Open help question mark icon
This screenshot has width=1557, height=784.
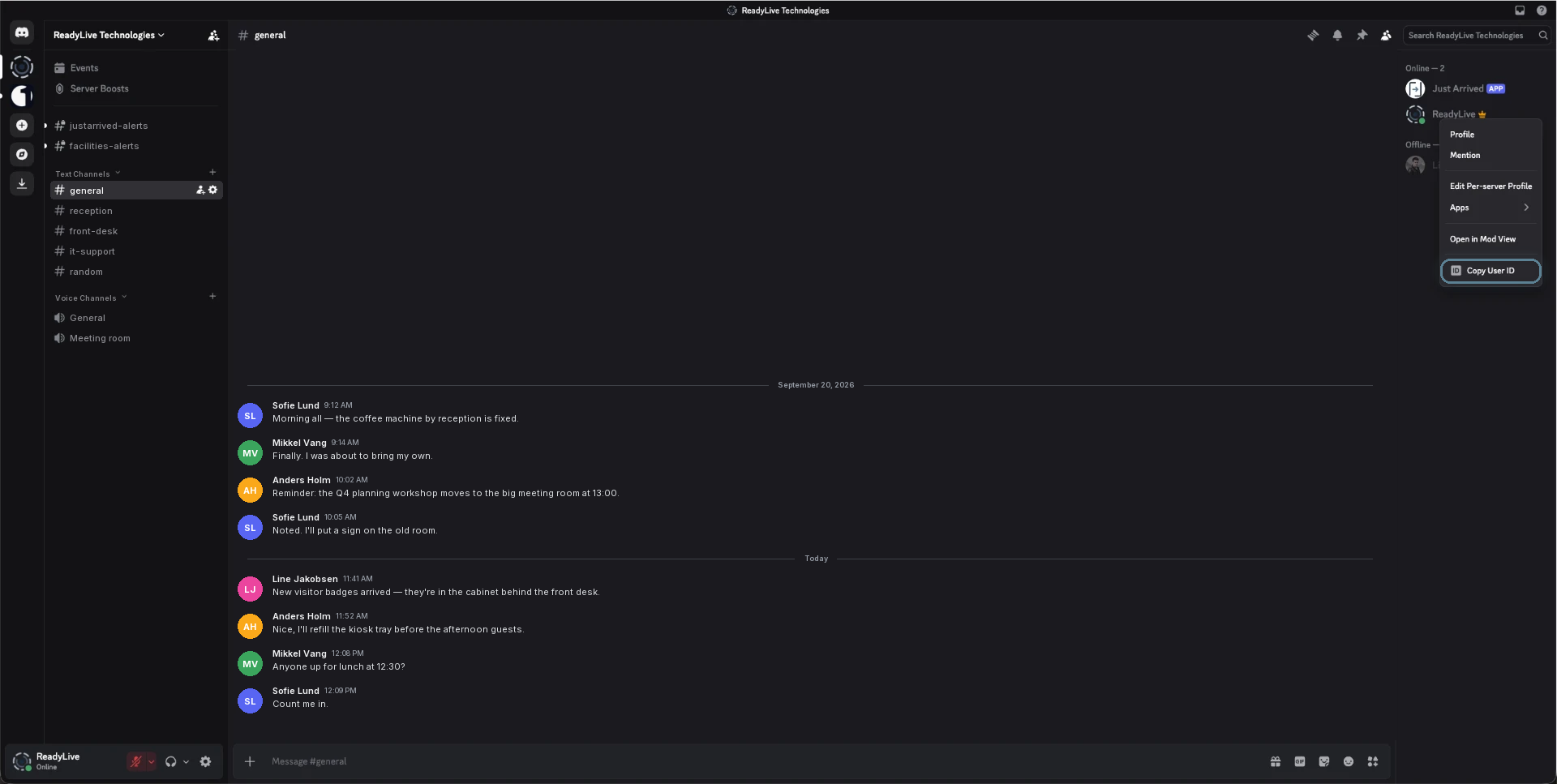click(1542, 11)
